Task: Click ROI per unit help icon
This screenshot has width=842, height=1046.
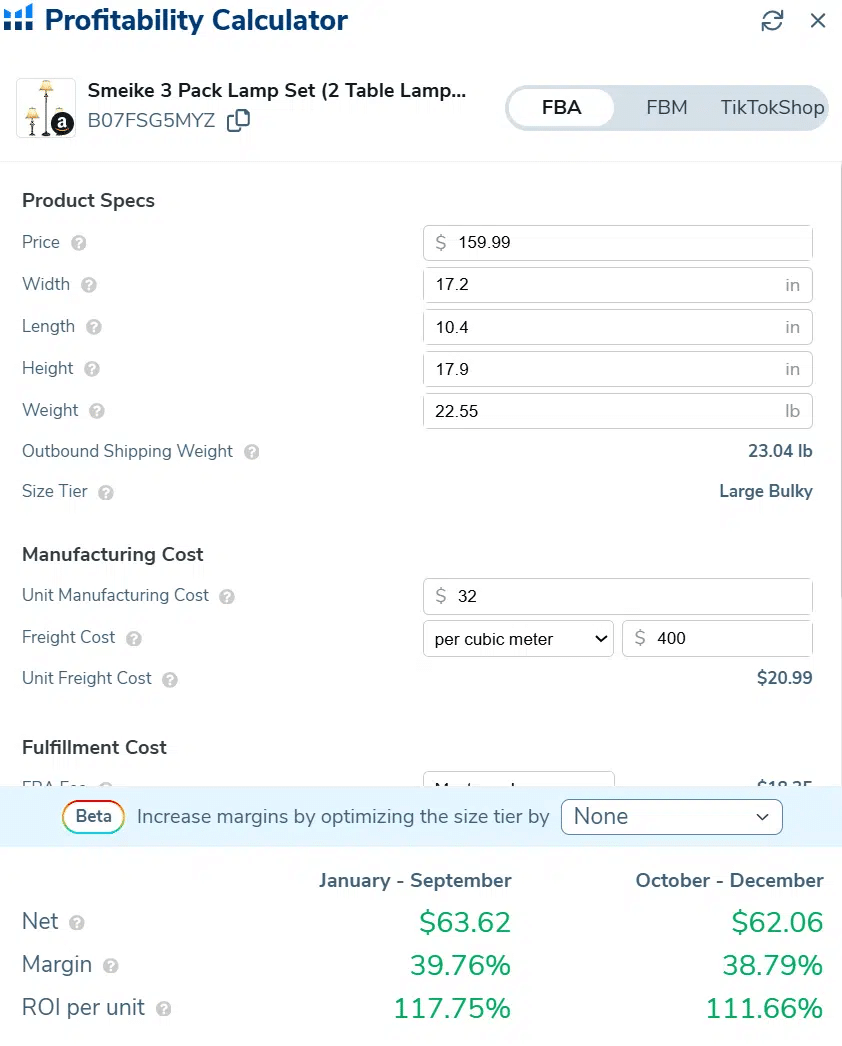Action: pos(163,1009)
